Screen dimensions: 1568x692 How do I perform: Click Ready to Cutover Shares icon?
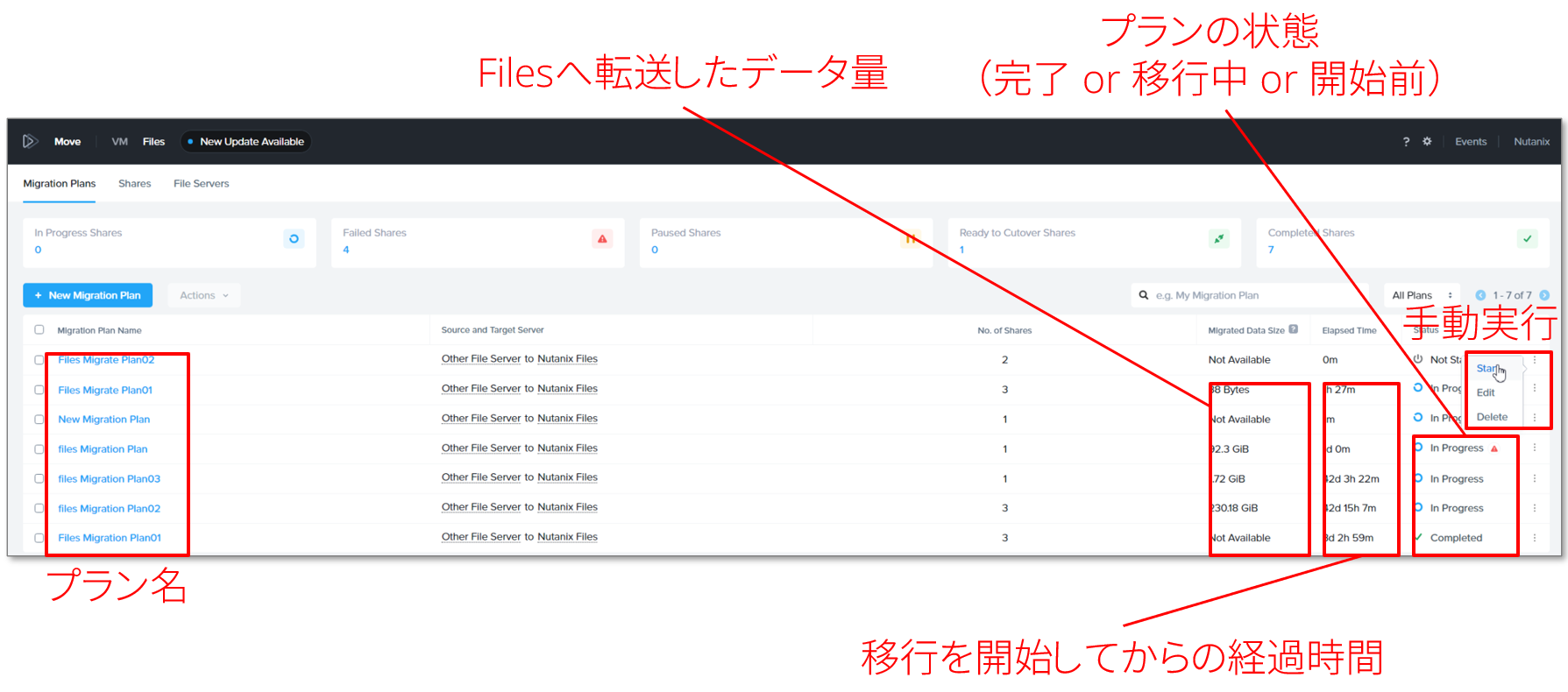pos(1219,238)
